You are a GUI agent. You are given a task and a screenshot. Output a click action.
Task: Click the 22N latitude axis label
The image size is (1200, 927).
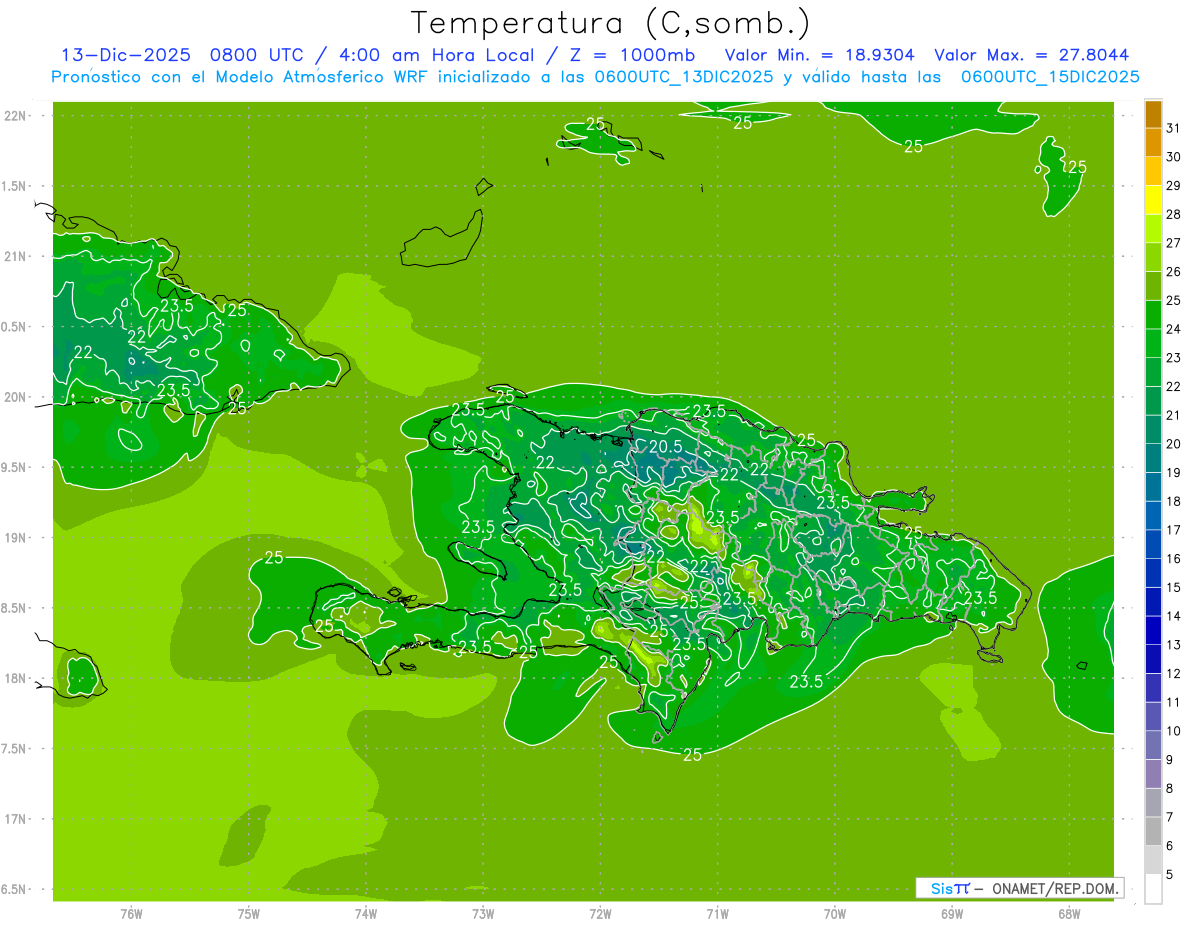coord(15,116)
